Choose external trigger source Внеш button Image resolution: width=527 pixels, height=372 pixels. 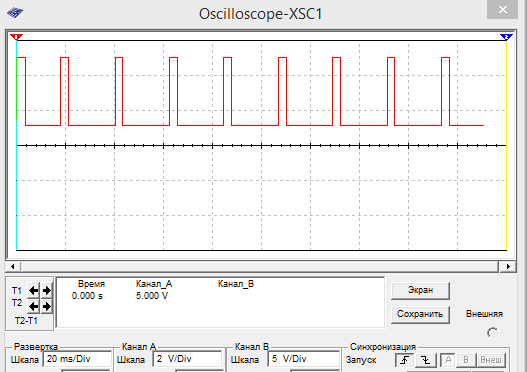490,360
